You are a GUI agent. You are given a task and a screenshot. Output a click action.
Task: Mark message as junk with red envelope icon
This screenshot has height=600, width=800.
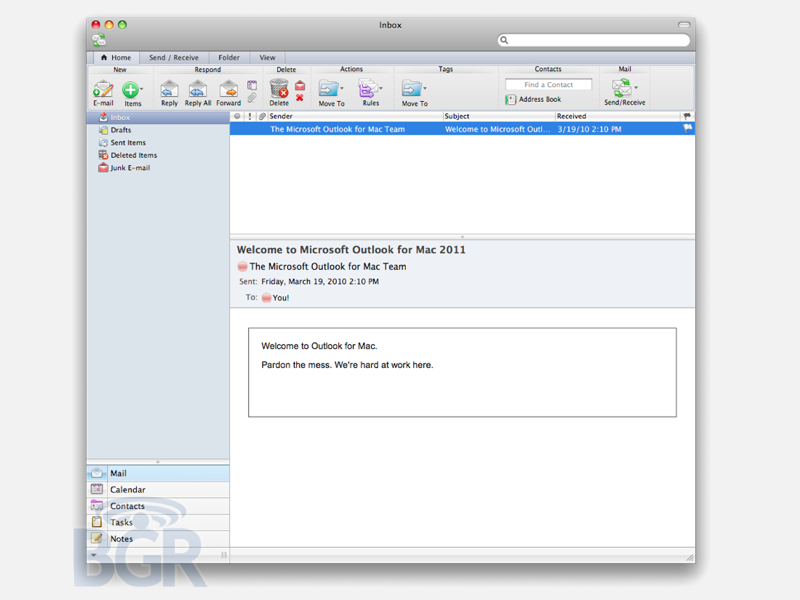(300, 86)
